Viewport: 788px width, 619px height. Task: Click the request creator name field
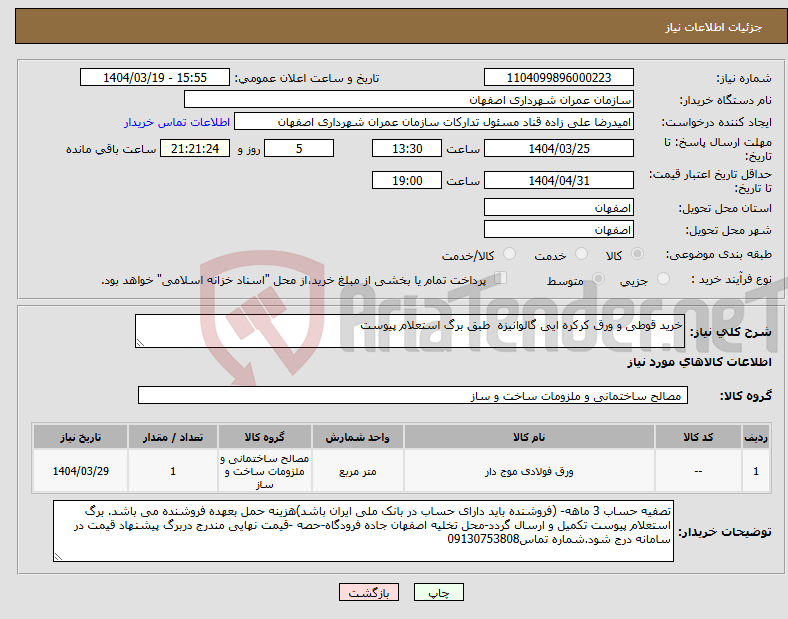click(x=434, y=122)
